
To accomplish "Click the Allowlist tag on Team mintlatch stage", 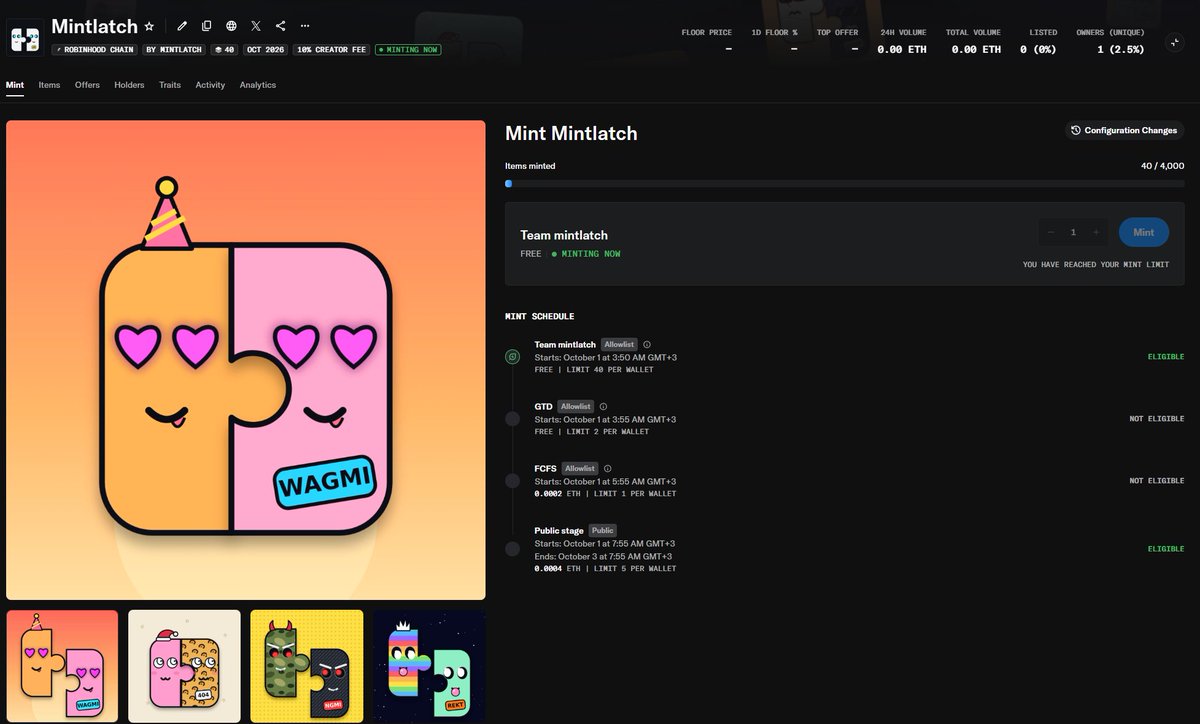I will pyautogui.click(x=619, y=344).
